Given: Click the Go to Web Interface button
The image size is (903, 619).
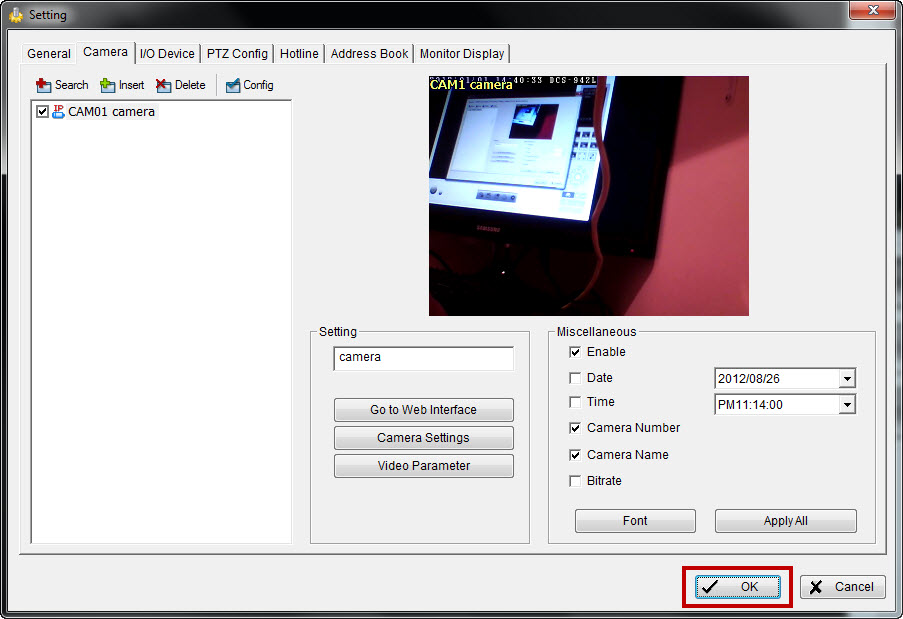Looking at the screenshot, I should 423,410.
